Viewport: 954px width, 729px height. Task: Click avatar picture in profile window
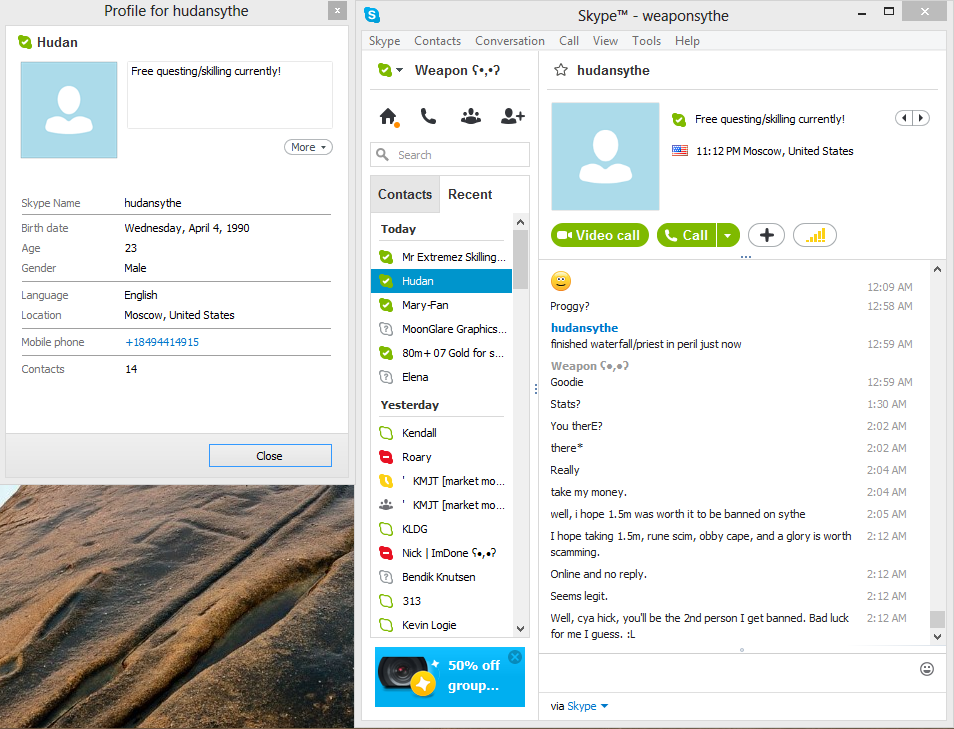click(x=69, y=110)
